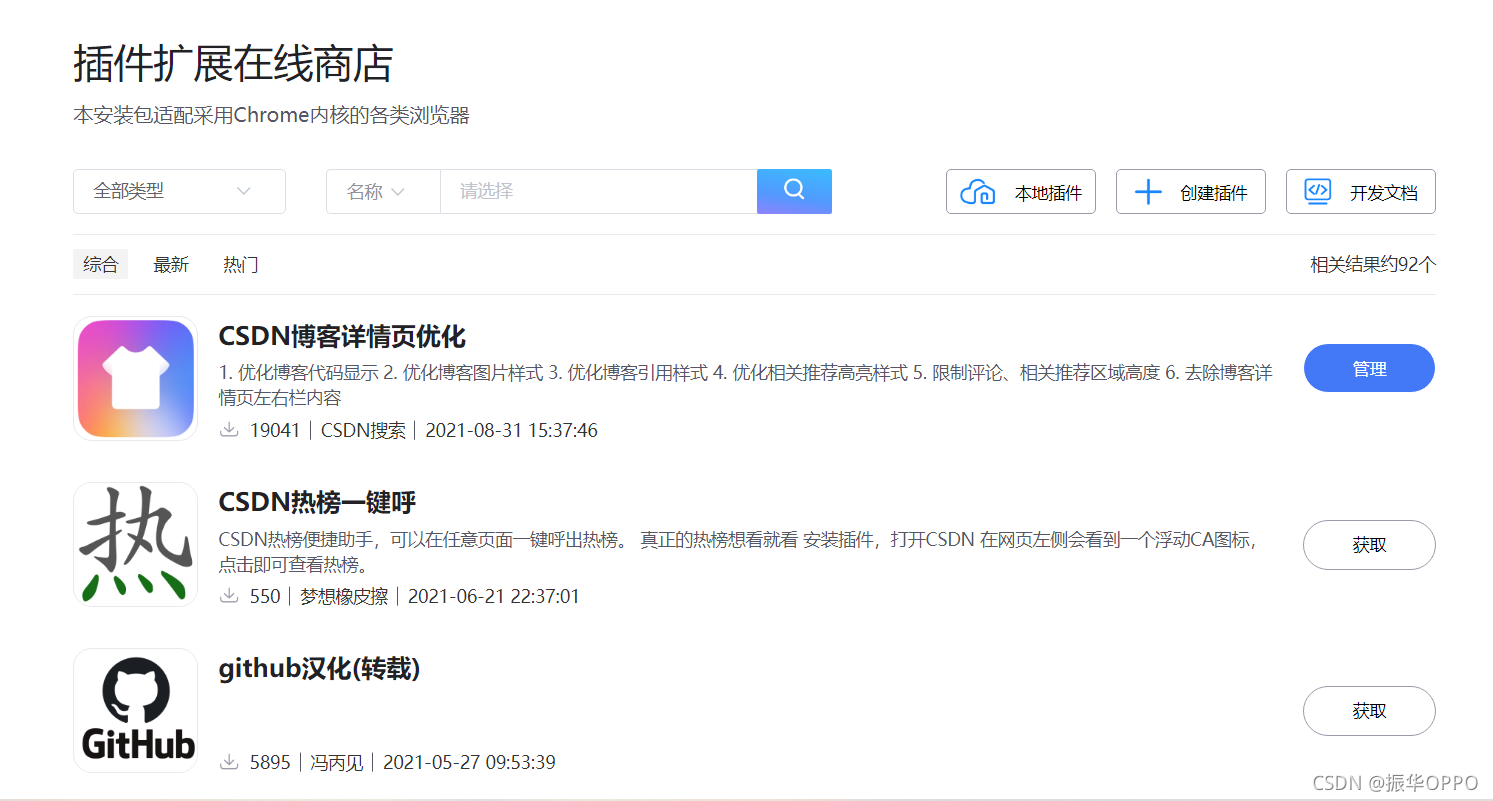1493x801 pixels.
Task: Open the GitHub汉化 plugin logo
Action: tap(136, 711)
